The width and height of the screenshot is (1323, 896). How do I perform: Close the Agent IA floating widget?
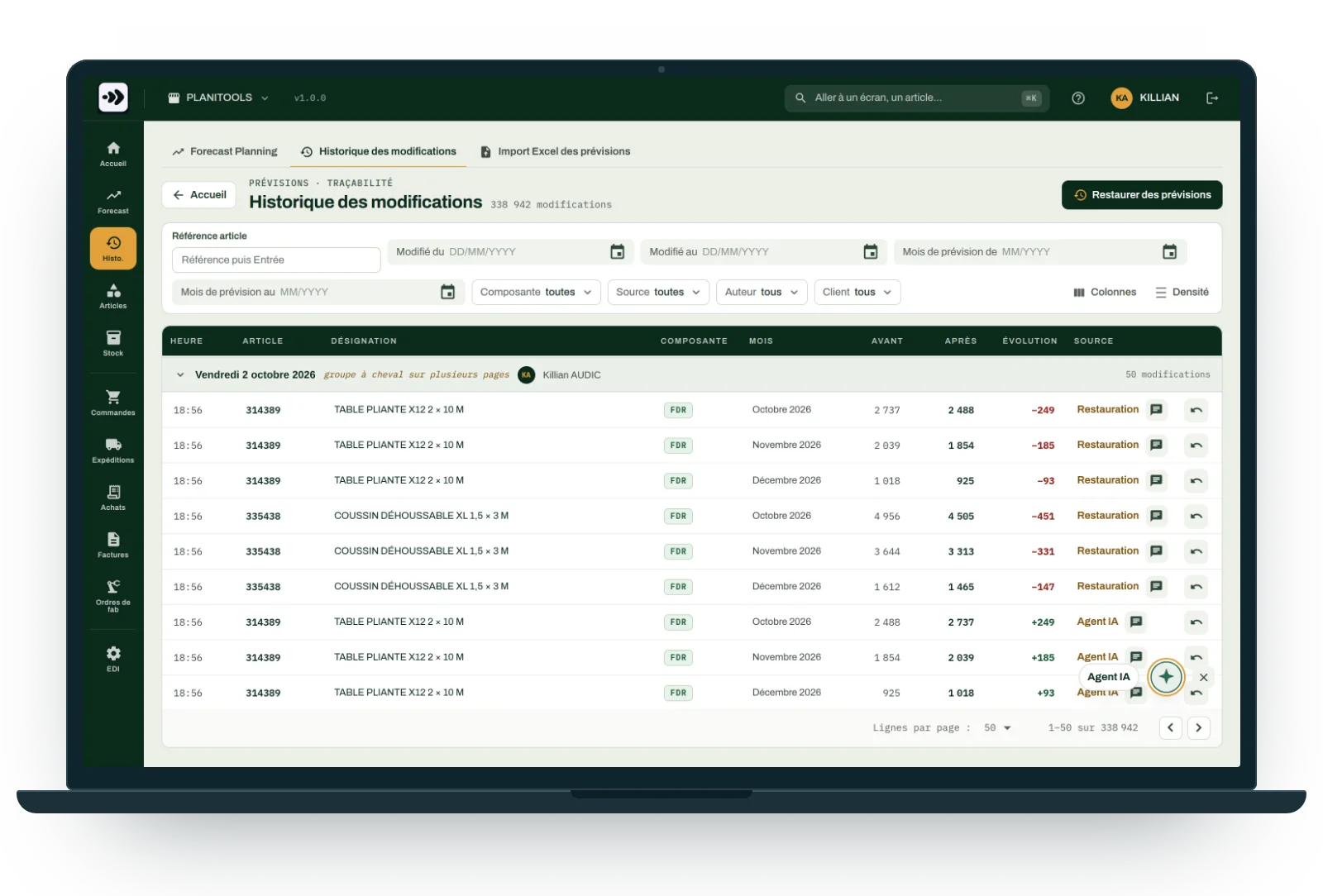1204,677
